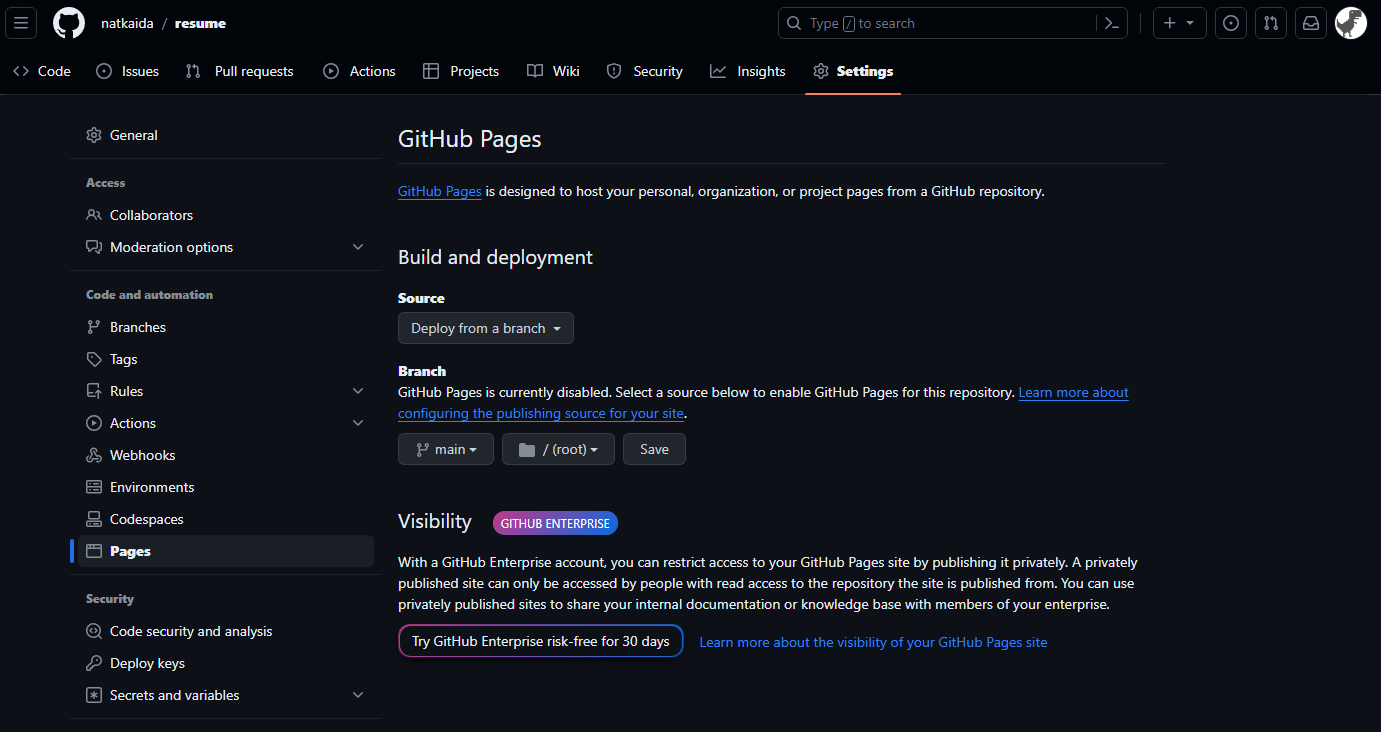Switch to the Code tab
The image size is (1381, 732).
point(42,71)
